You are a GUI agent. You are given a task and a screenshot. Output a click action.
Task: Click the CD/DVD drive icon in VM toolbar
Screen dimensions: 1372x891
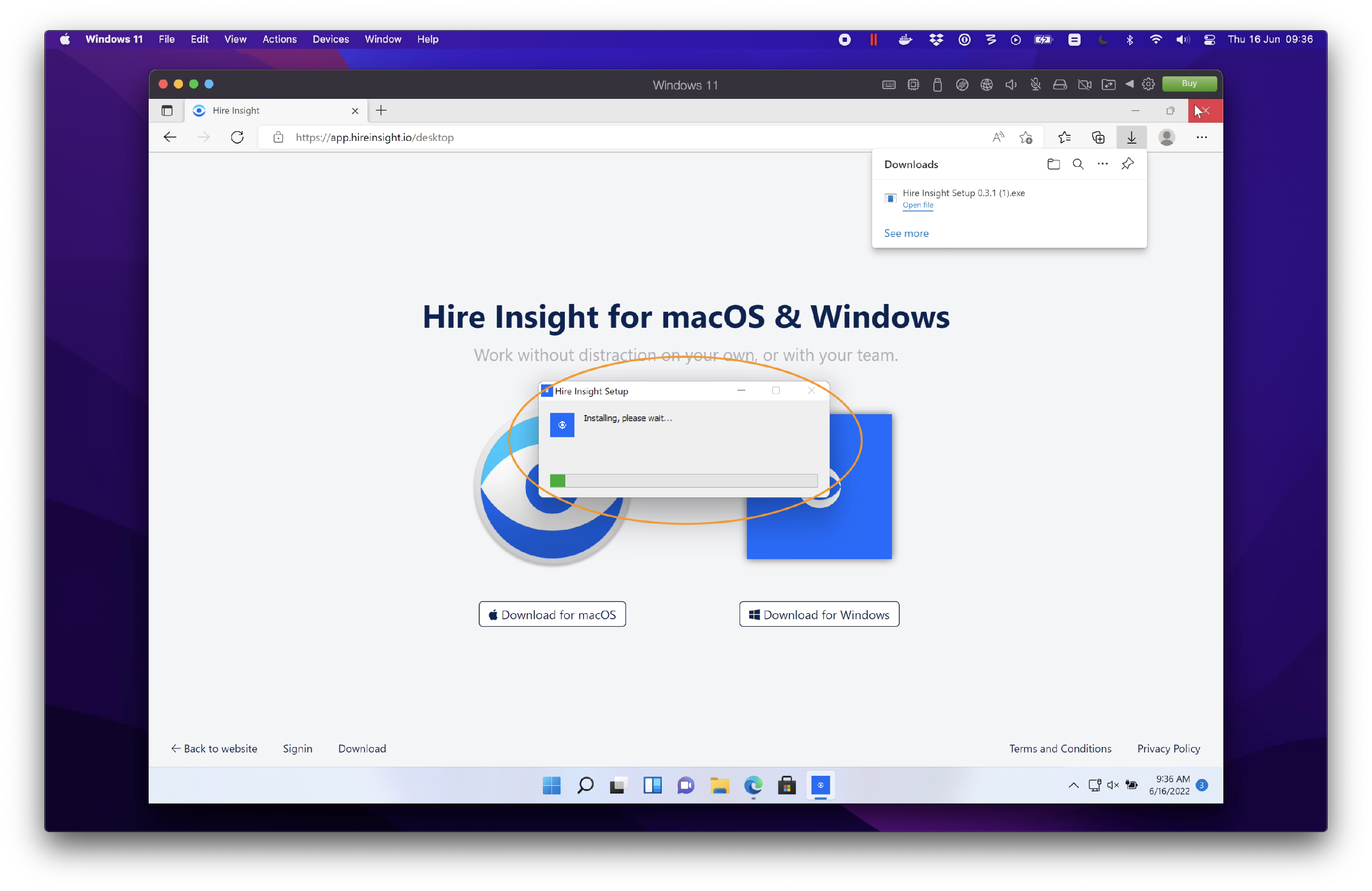click(962, 84)
